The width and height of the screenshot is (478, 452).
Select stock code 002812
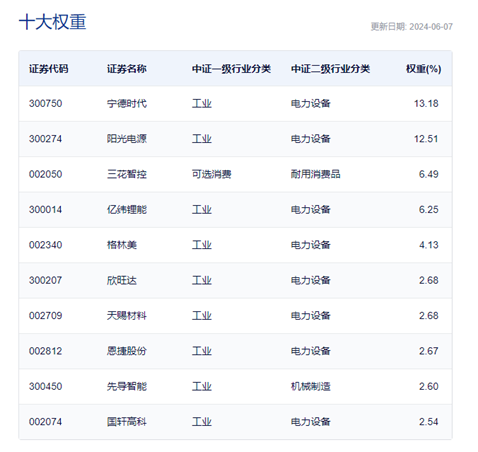click(x=45, y=351)
